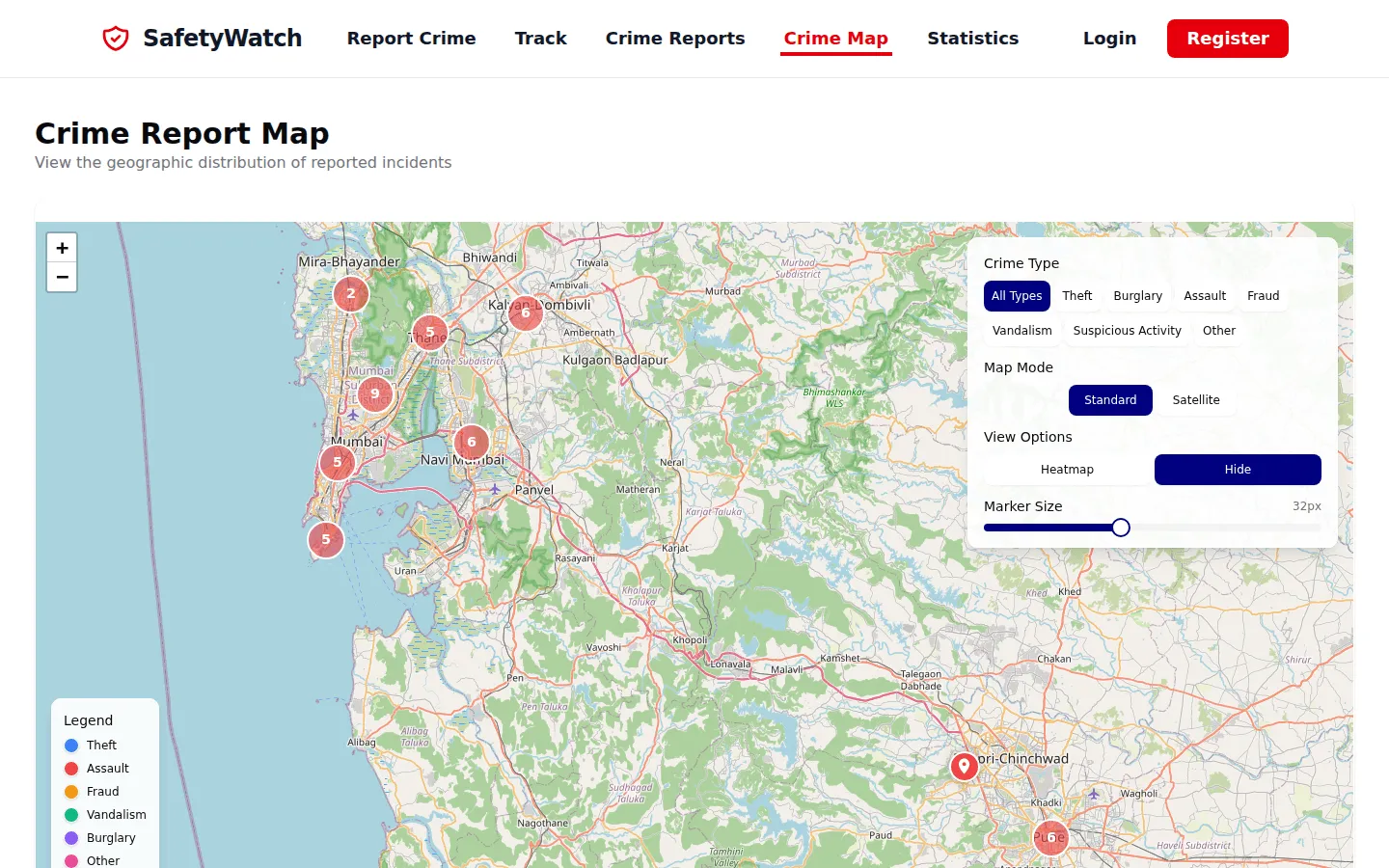The image size is (1389, 868).
Task: Open the 6-incident cluster at Pune
Action: pyautogui.click(x=1051, y=838)
